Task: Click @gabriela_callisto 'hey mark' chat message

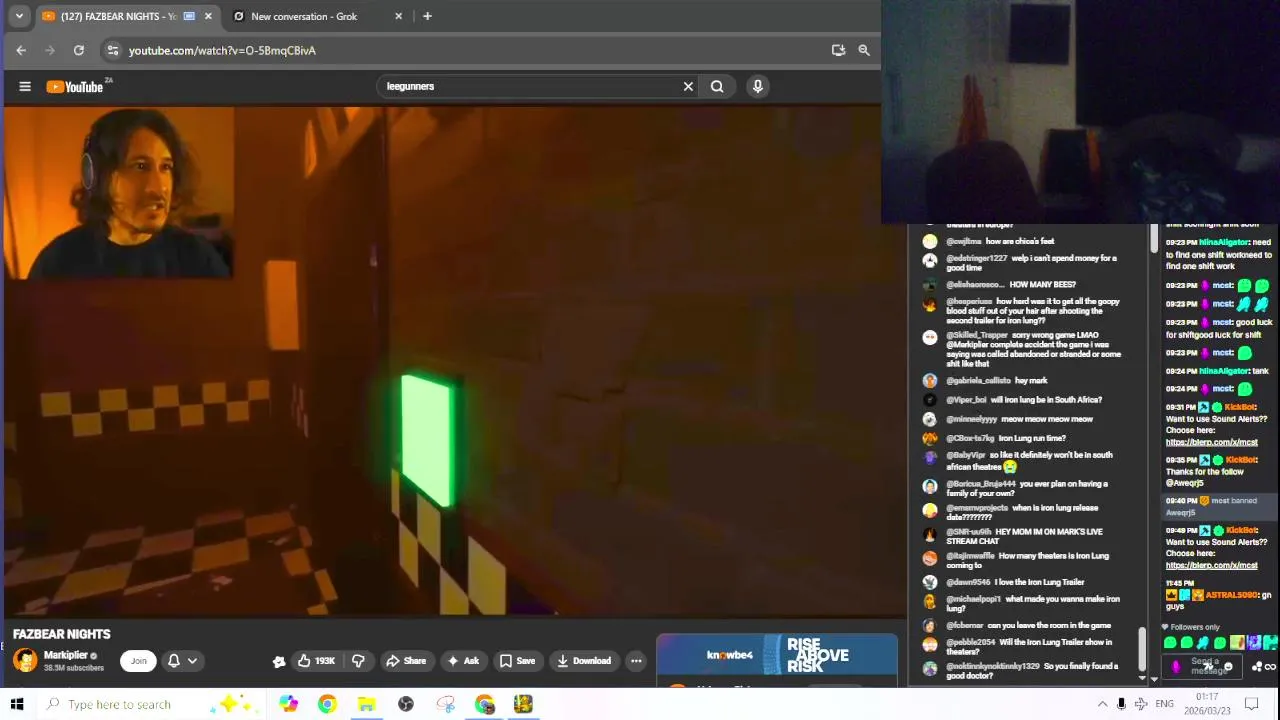Action: pos(996,380)
